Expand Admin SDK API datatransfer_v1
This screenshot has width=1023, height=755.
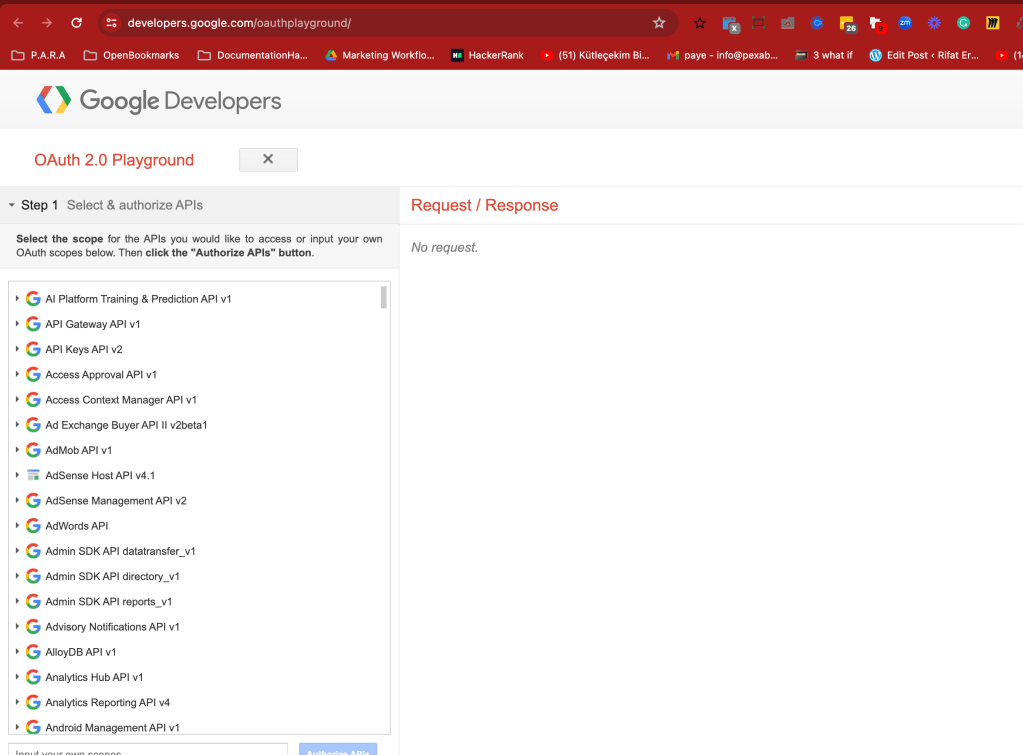(x=17, y=551)
